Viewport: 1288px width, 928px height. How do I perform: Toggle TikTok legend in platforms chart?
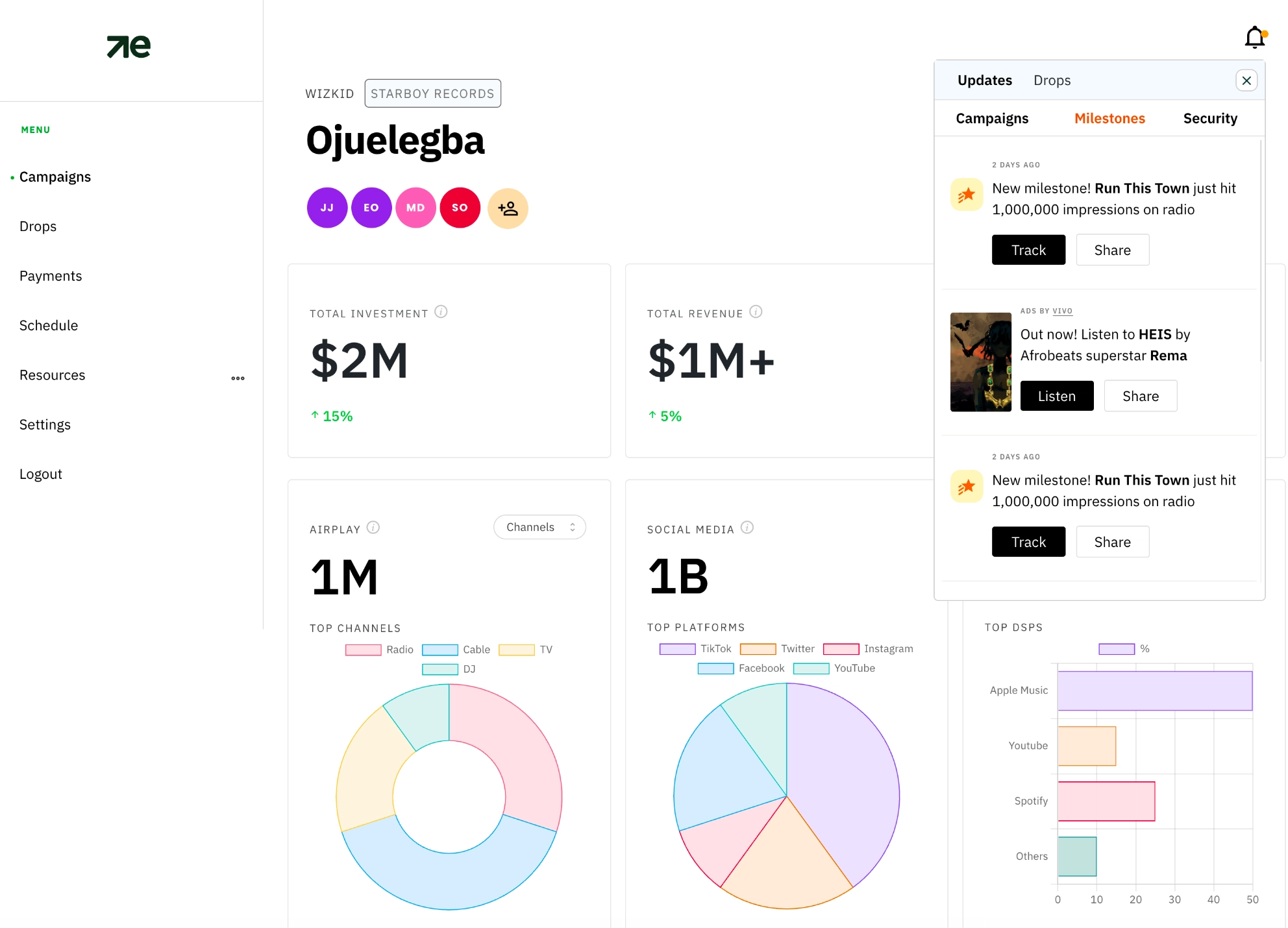[695, 649]
